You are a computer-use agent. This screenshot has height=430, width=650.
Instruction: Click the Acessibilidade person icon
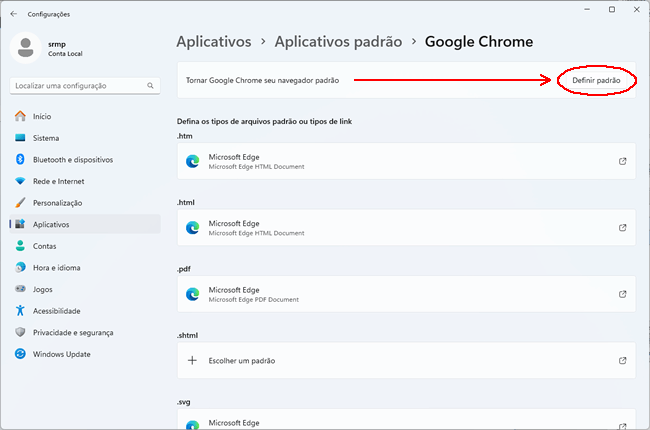click(20, 310)
